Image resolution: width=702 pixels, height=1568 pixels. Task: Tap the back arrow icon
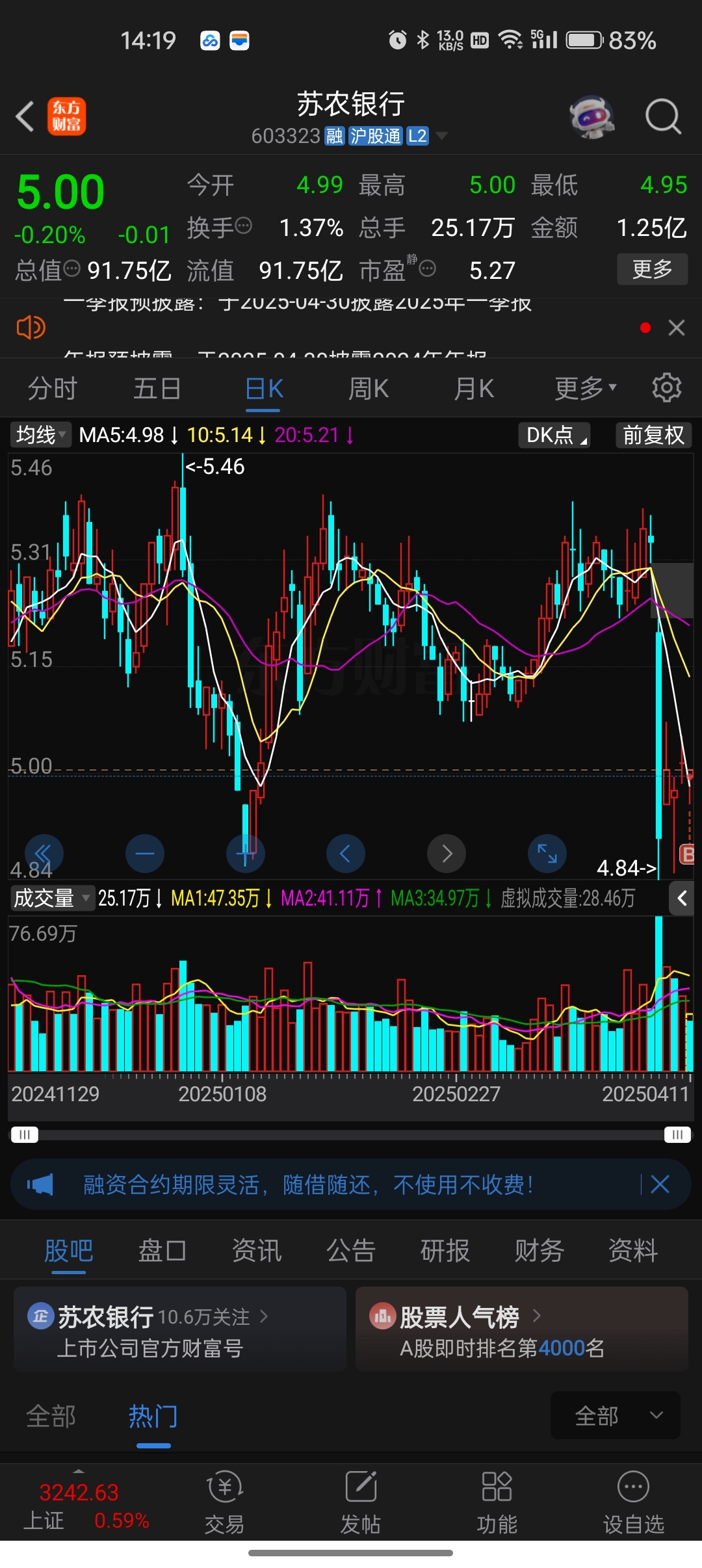[x=25, y=117]
